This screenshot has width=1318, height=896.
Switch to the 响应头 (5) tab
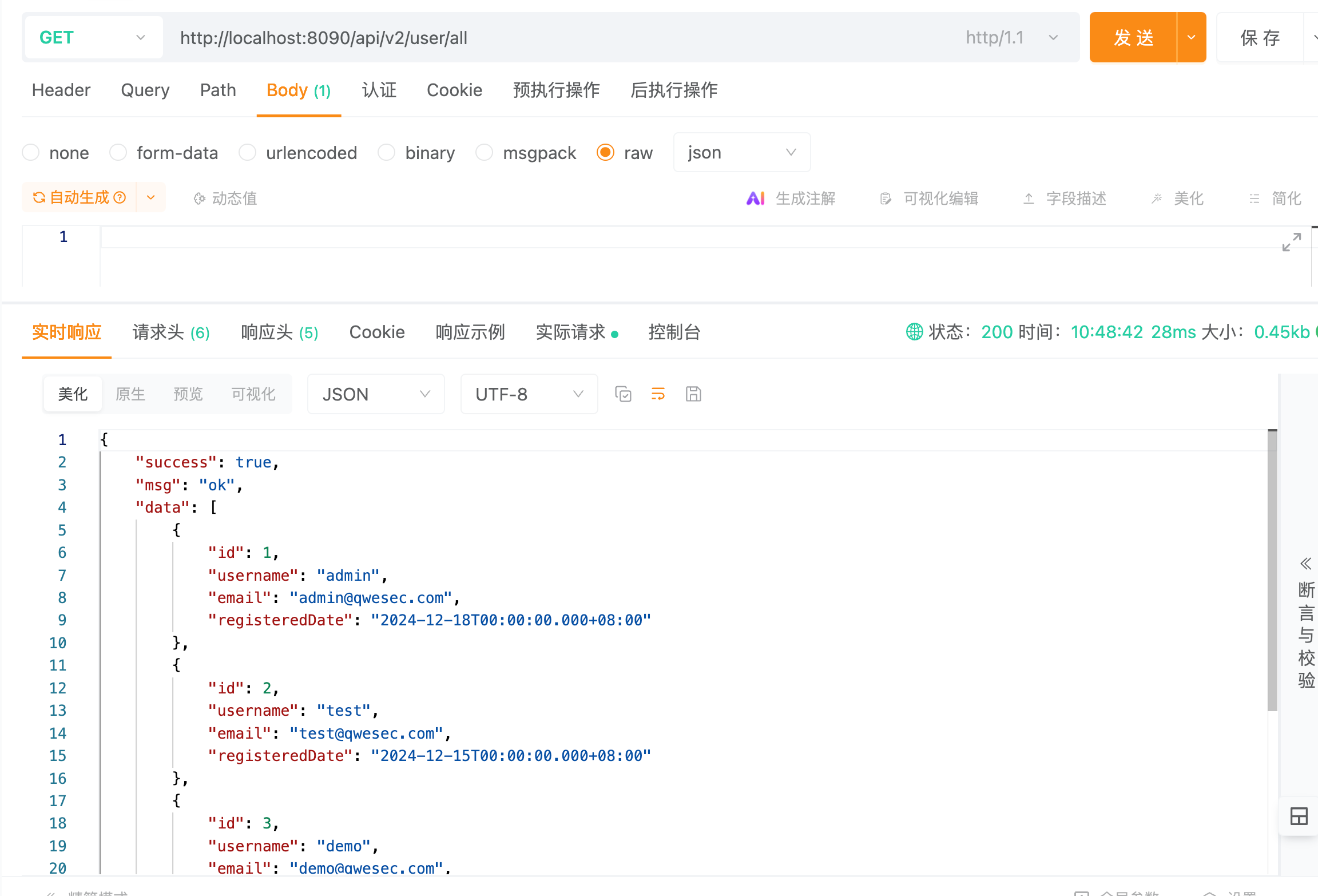pos(280,332)
